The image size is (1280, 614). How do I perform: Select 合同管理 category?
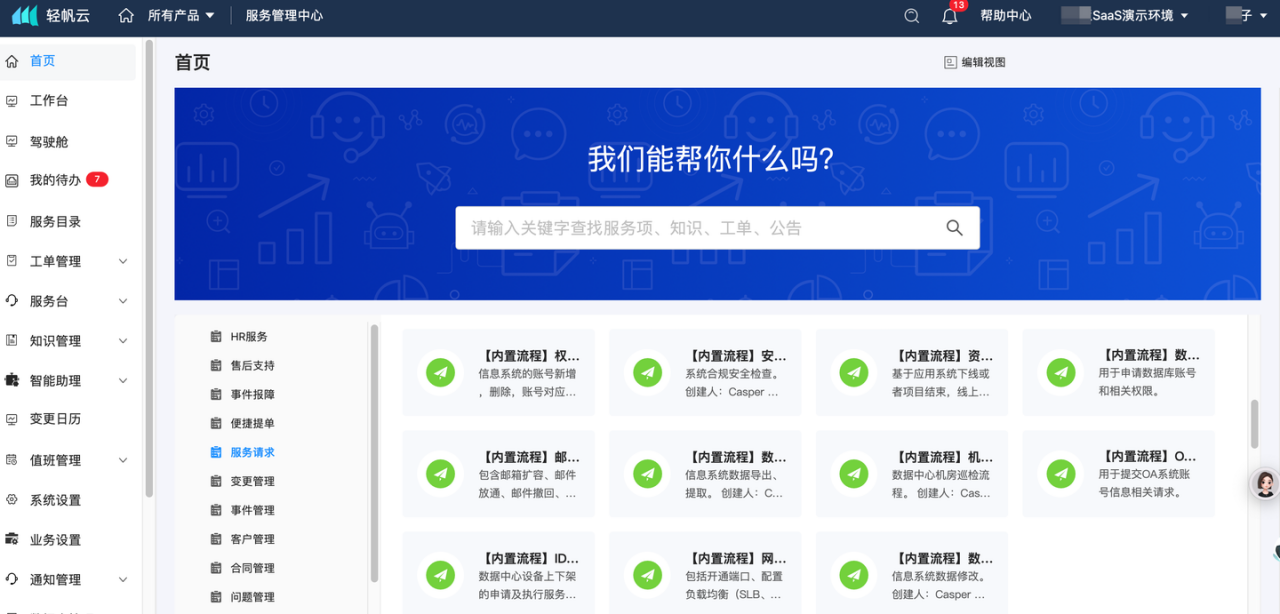252,569
